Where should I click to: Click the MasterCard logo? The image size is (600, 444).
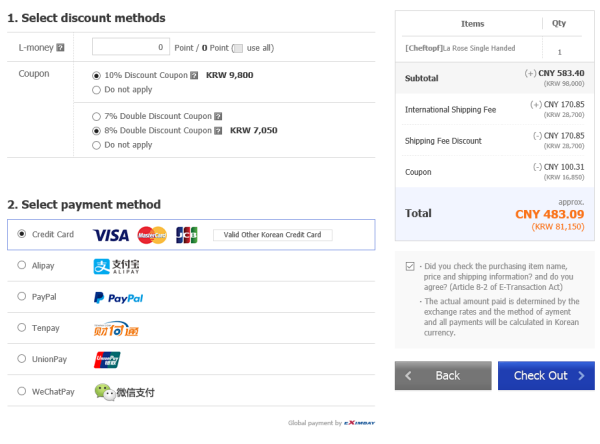pos(152,235)
